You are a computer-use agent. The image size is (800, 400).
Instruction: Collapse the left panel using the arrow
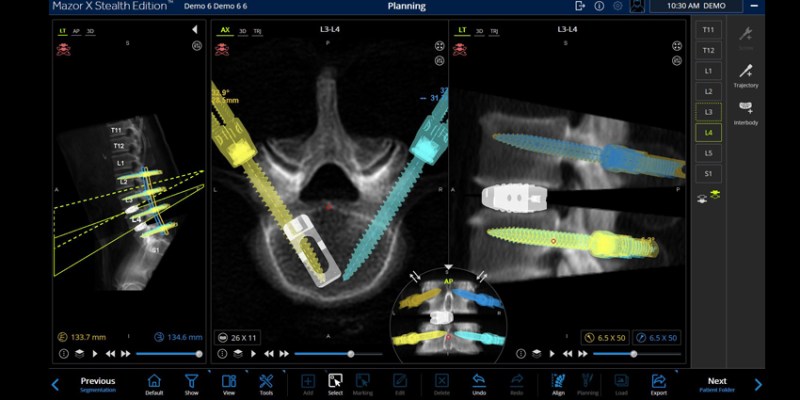(195, 30)
